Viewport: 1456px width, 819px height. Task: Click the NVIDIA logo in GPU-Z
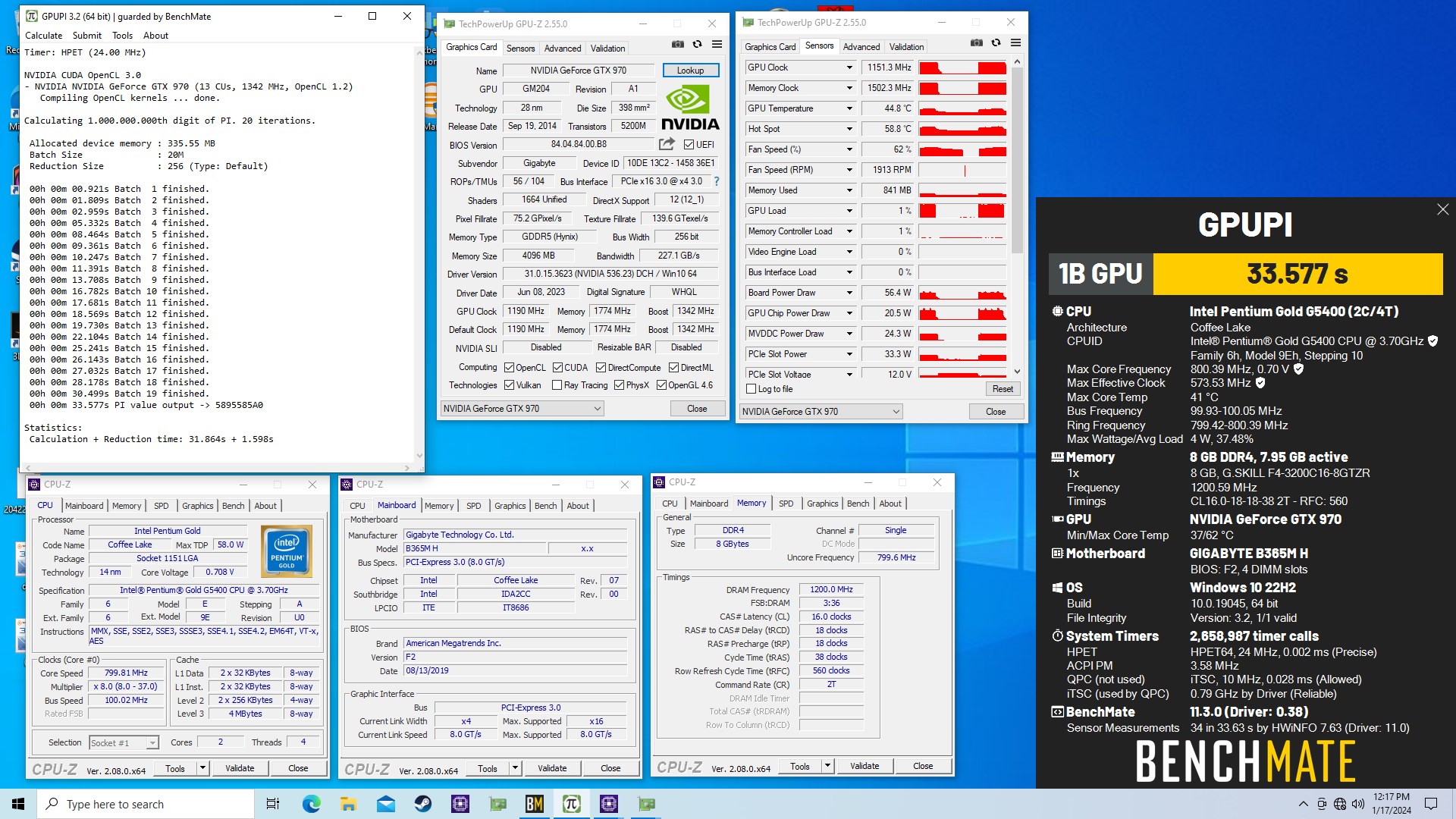click(690, 108)
